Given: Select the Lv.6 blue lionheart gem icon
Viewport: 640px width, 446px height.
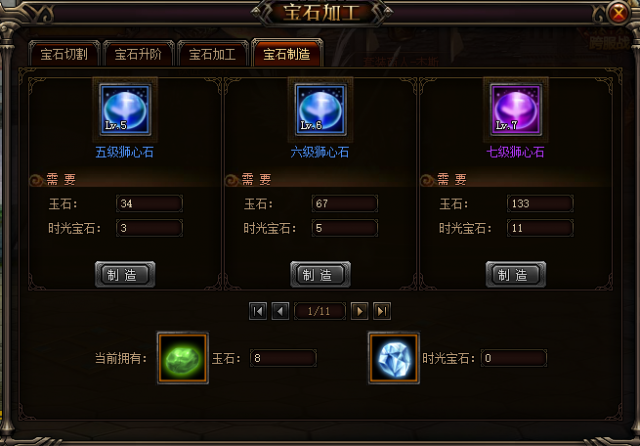Looking at the screenshot, I should 320,110.
